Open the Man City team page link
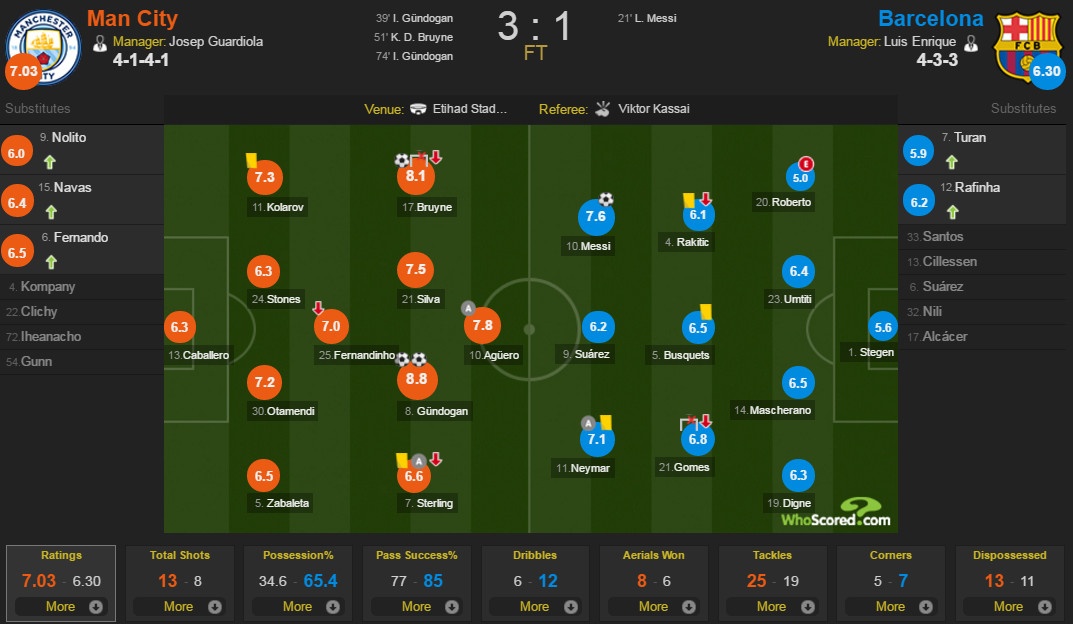The image size is (1073, 624). pos(131,17)
